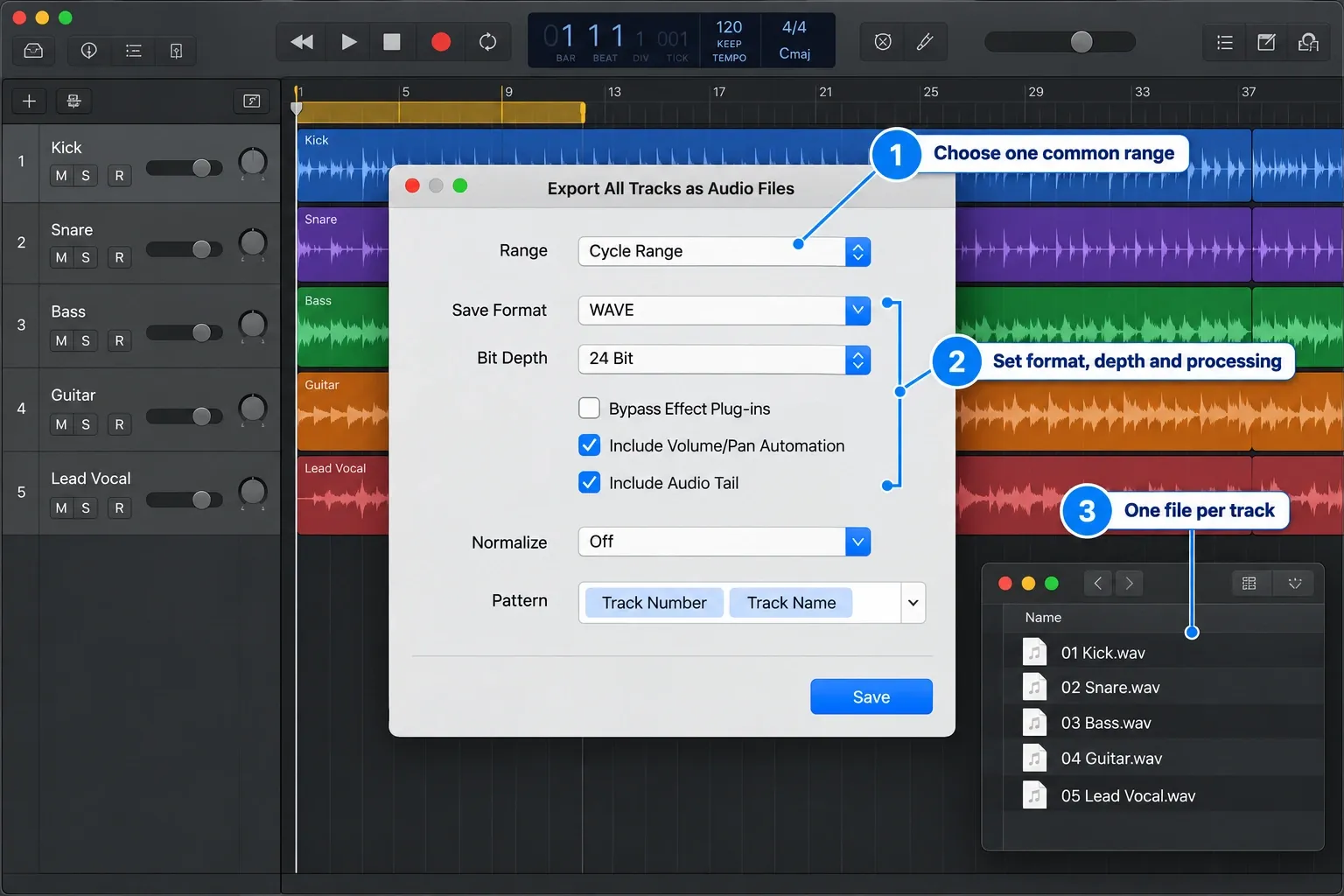The width and height of the screenshot is (1344, 896).
Task: Click the Lead Vocal pan knob
Action: coord(253,492)
